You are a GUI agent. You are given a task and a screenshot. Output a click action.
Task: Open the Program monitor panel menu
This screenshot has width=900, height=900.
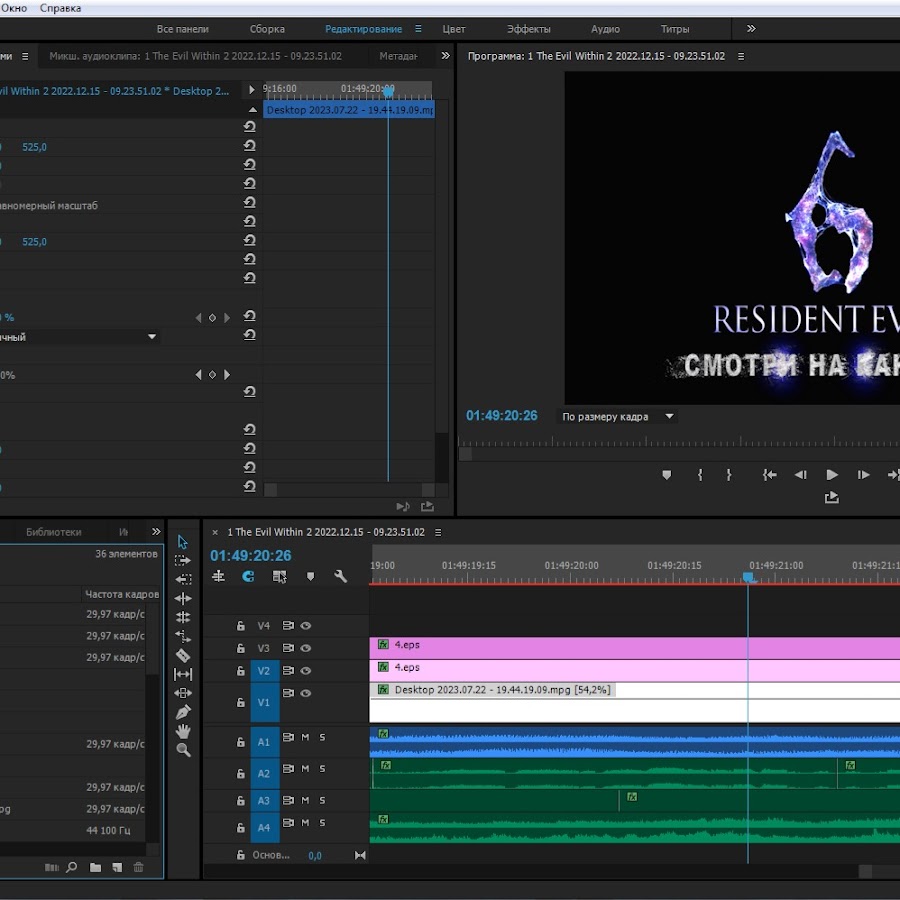pyautogui.click(x=741, y=56)
